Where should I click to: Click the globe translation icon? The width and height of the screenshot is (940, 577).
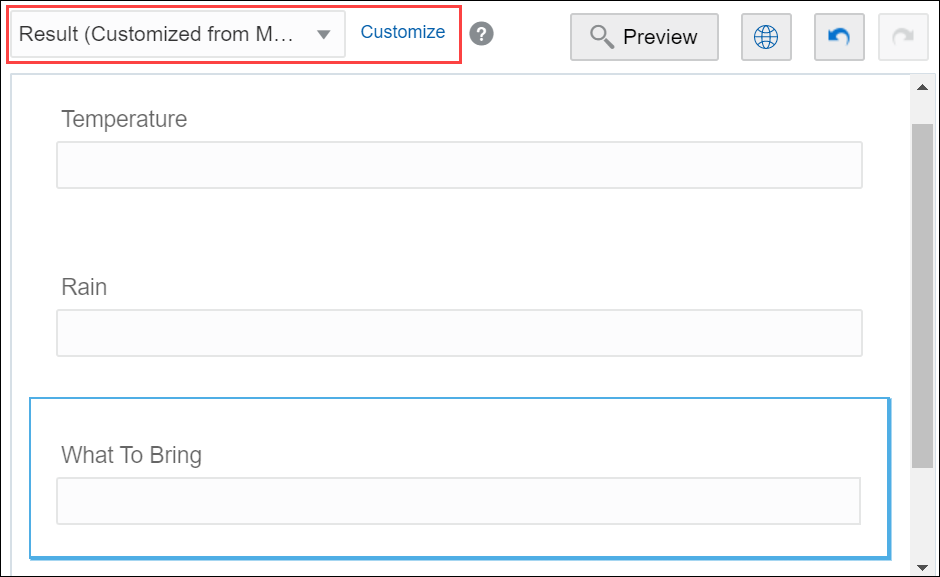click(x=766, y=36)
